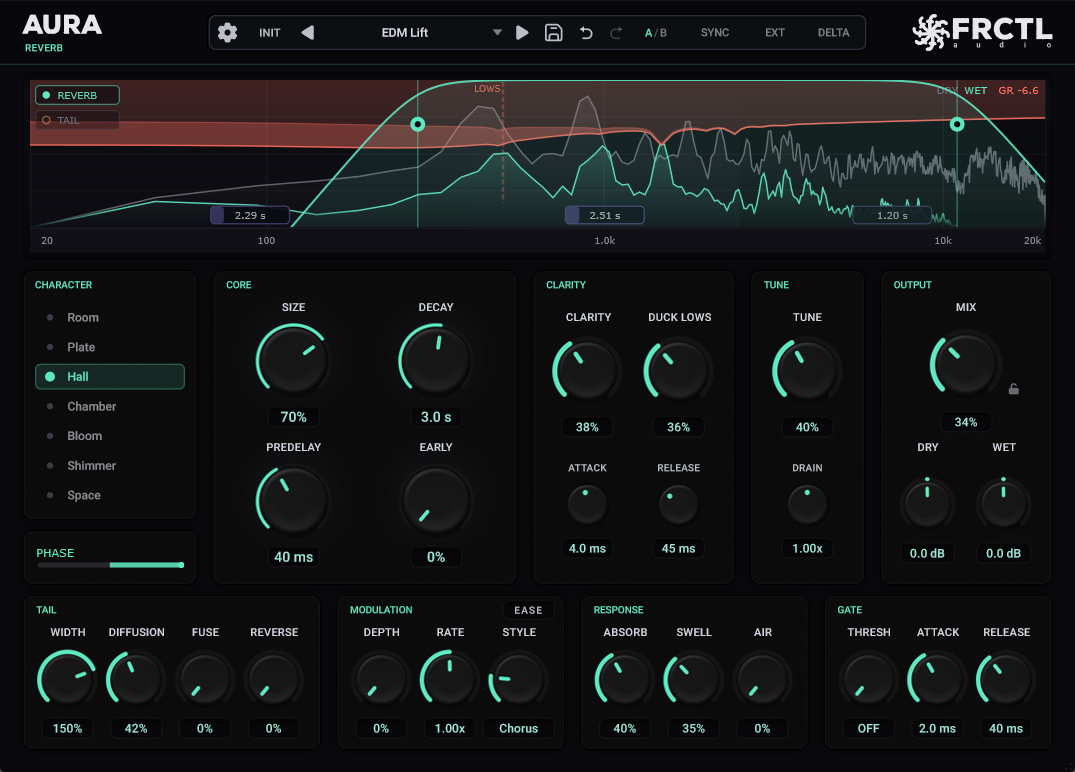Click the PHASE slider

(110, 565)
